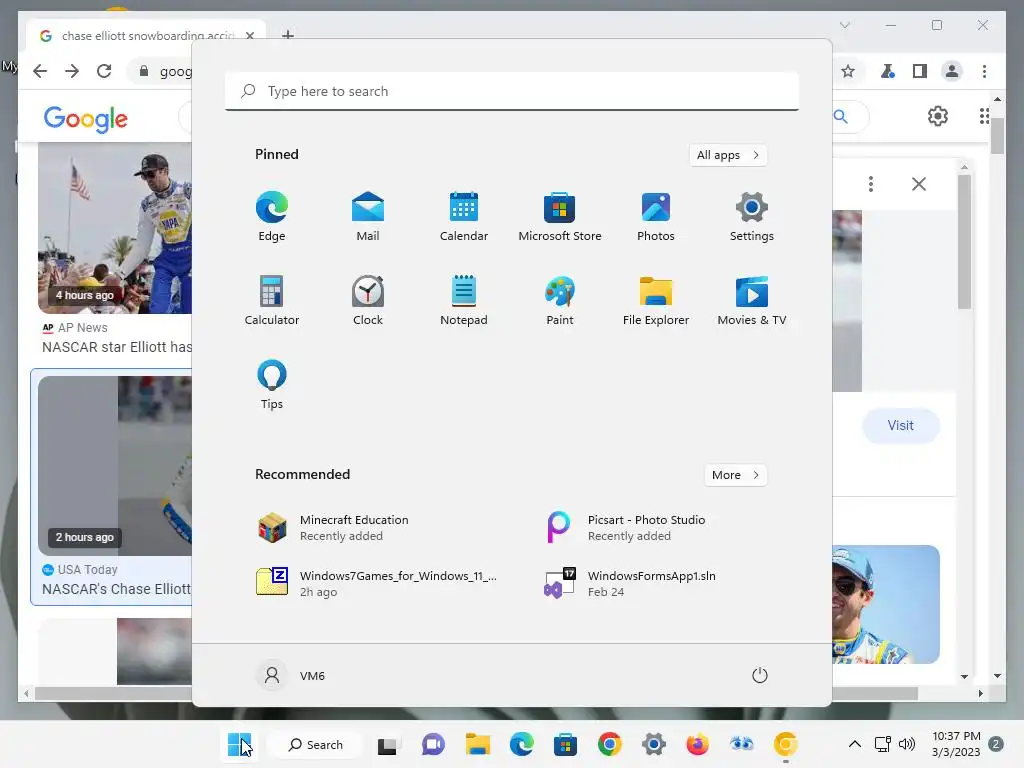Screen dimensions: 1024x768
Task: Open the Clock app
Action: pyautogui.click(x=368, y=301)
